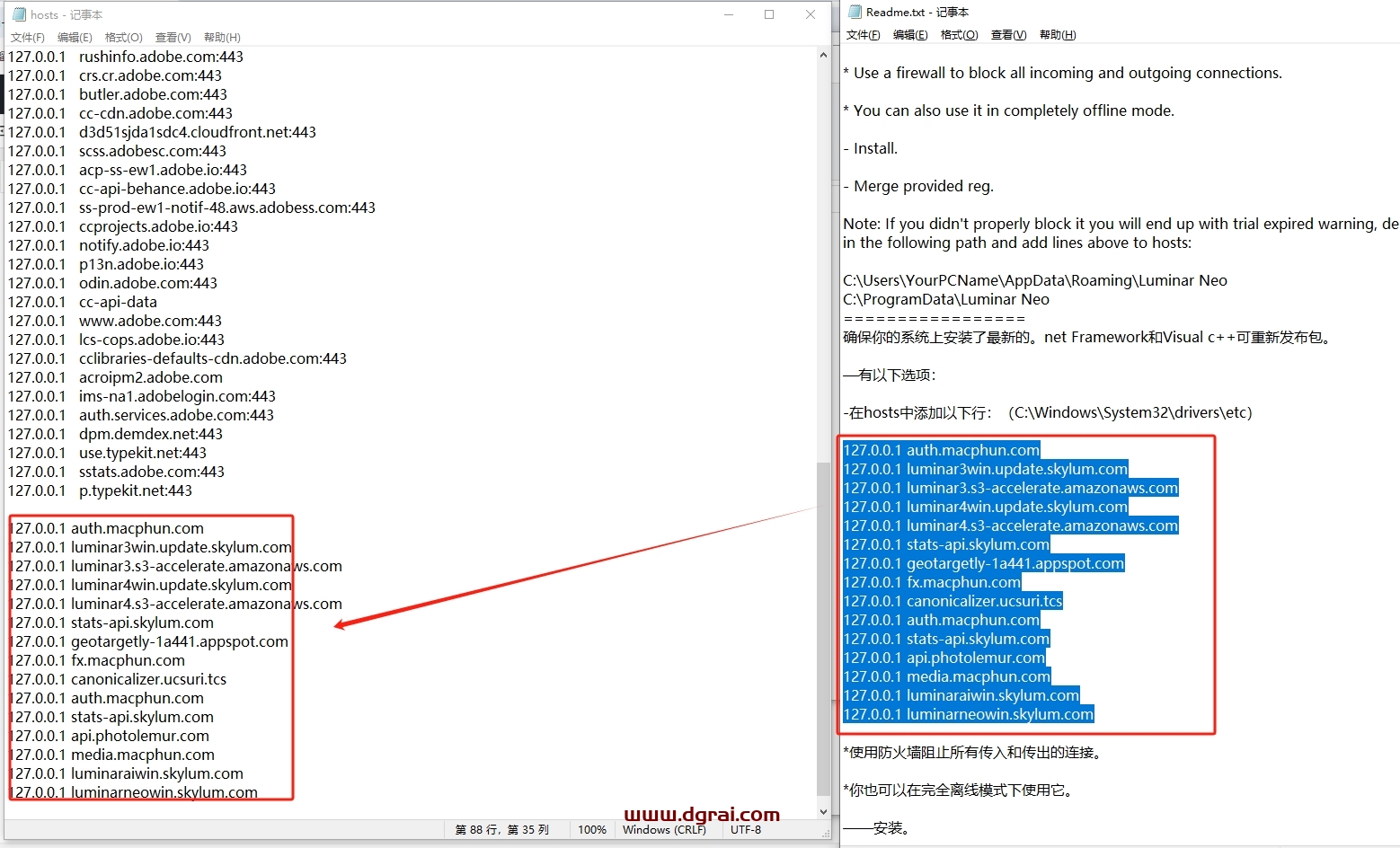The height and width of the screenshot is (848, 1400).
Task: Place cursor on the www.adobe.com:443 line
Action: click(150, 321)
